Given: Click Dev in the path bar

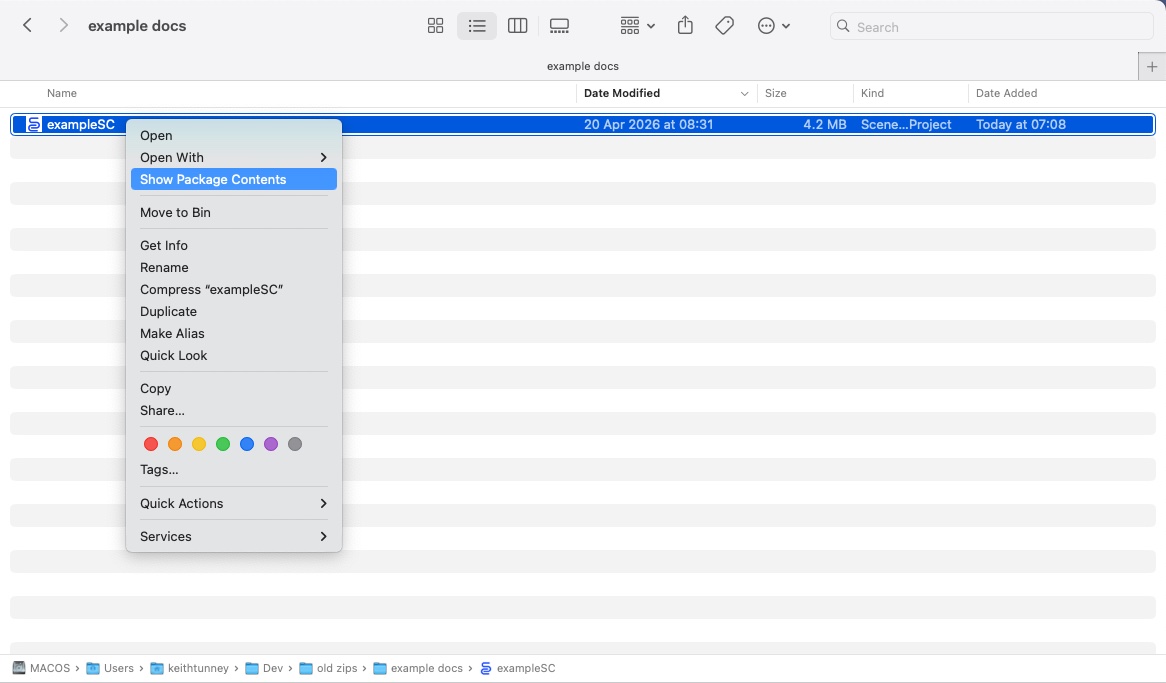Looking at the screenshot, I should 264,668.
